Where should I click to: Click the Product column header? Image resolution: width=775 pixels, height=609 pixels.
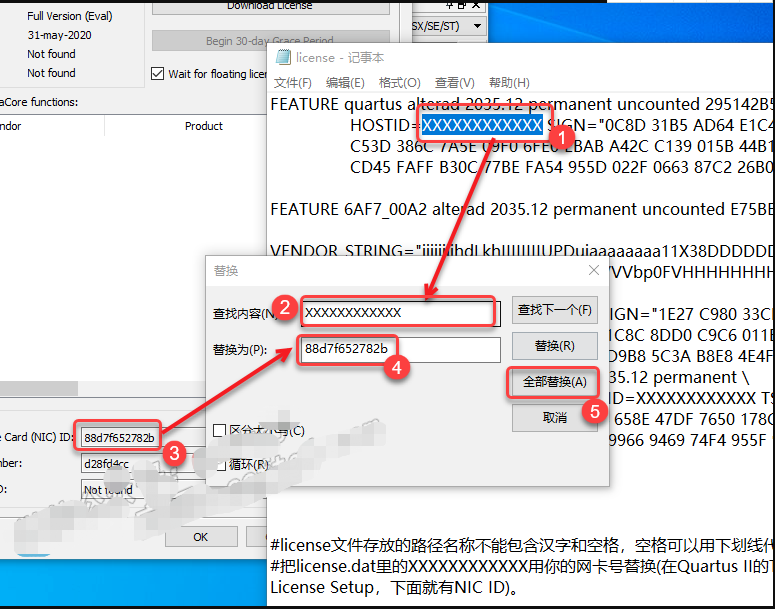[204, 126]
